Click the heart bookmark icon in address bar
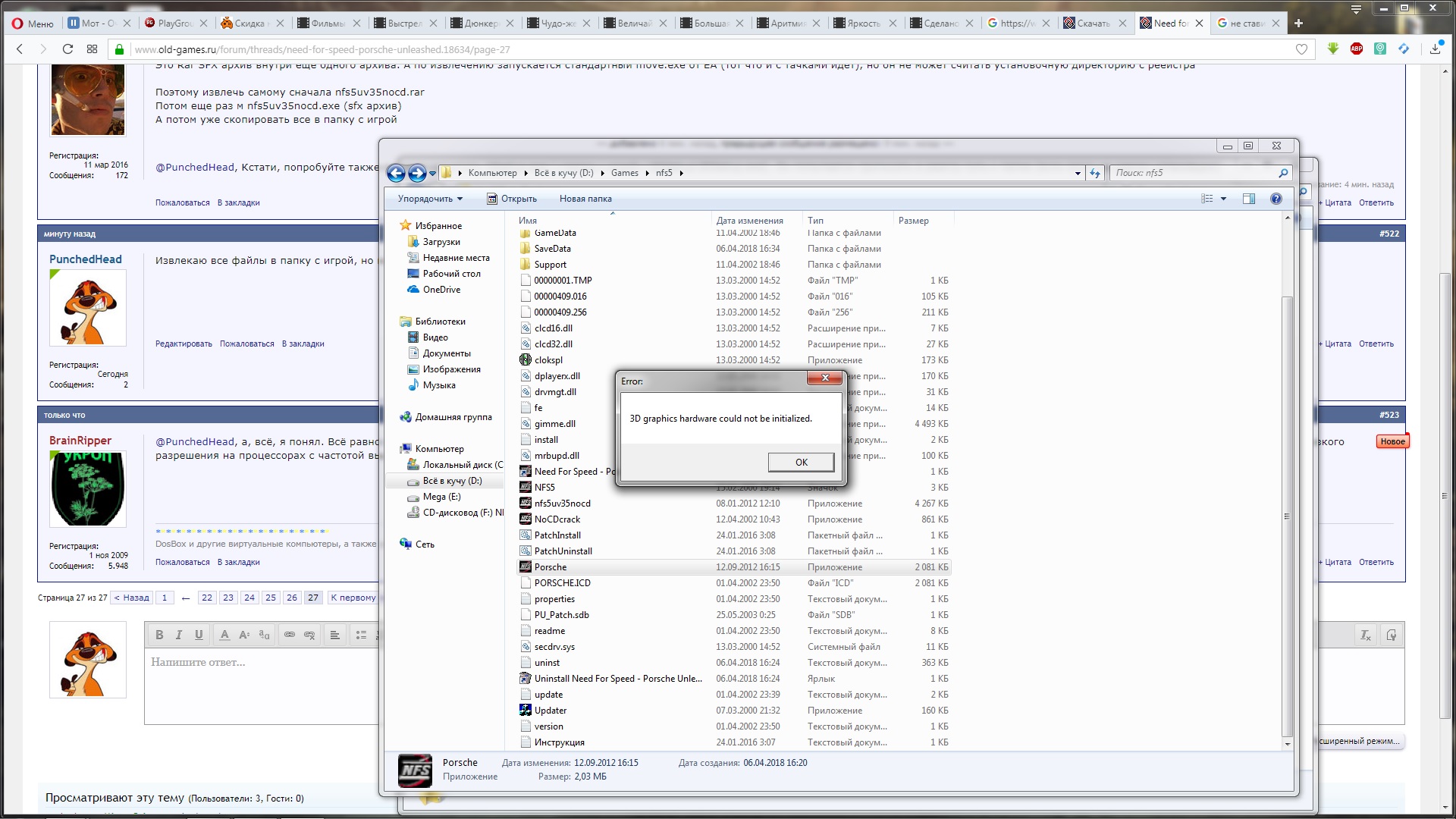Image resolution: width=1456 pixels, height=819 pixels. point(1302,49)
